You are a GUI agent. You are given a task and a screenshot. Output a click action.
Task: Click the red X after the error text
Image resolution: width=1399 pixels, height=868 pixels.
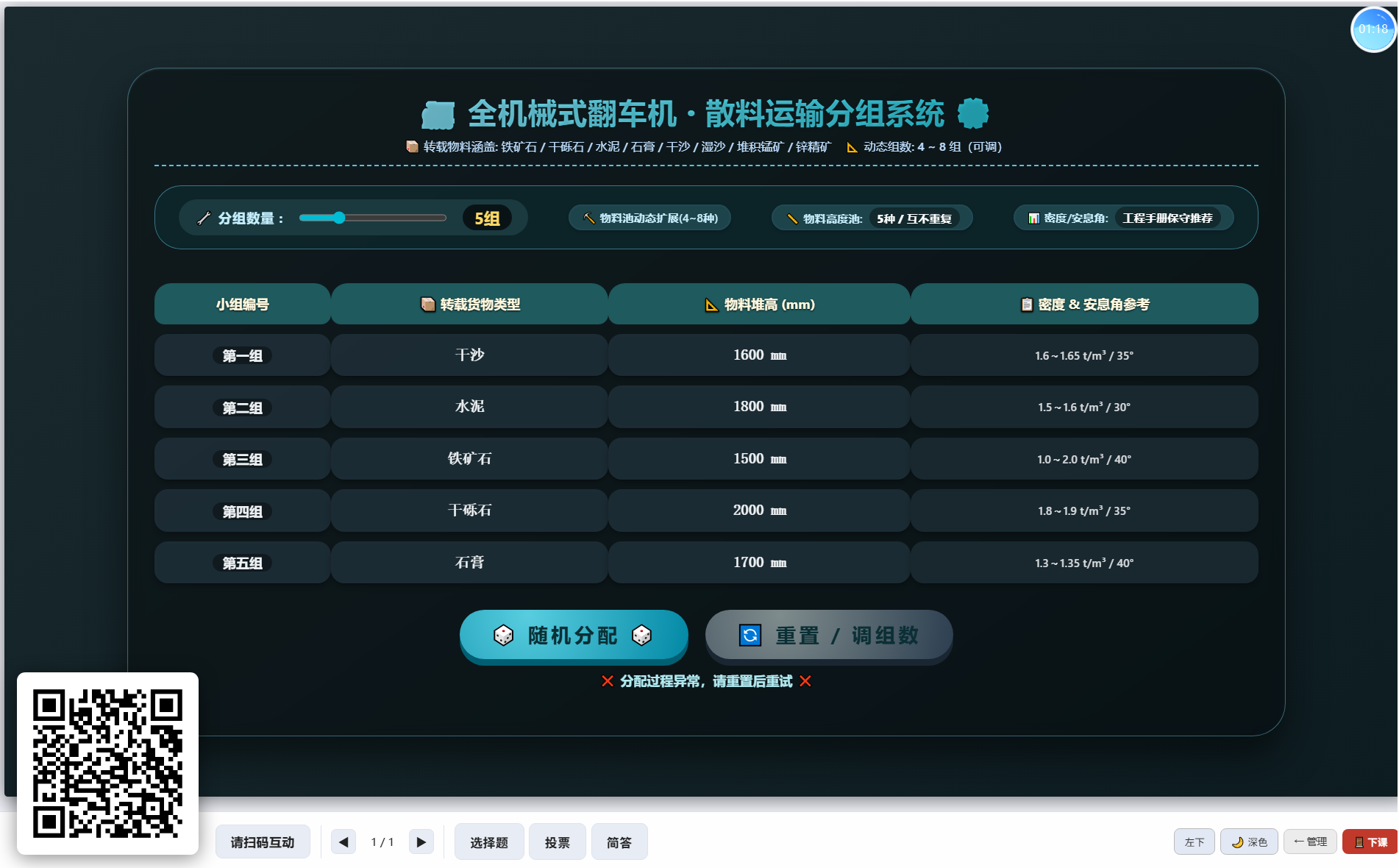(805, 681)
